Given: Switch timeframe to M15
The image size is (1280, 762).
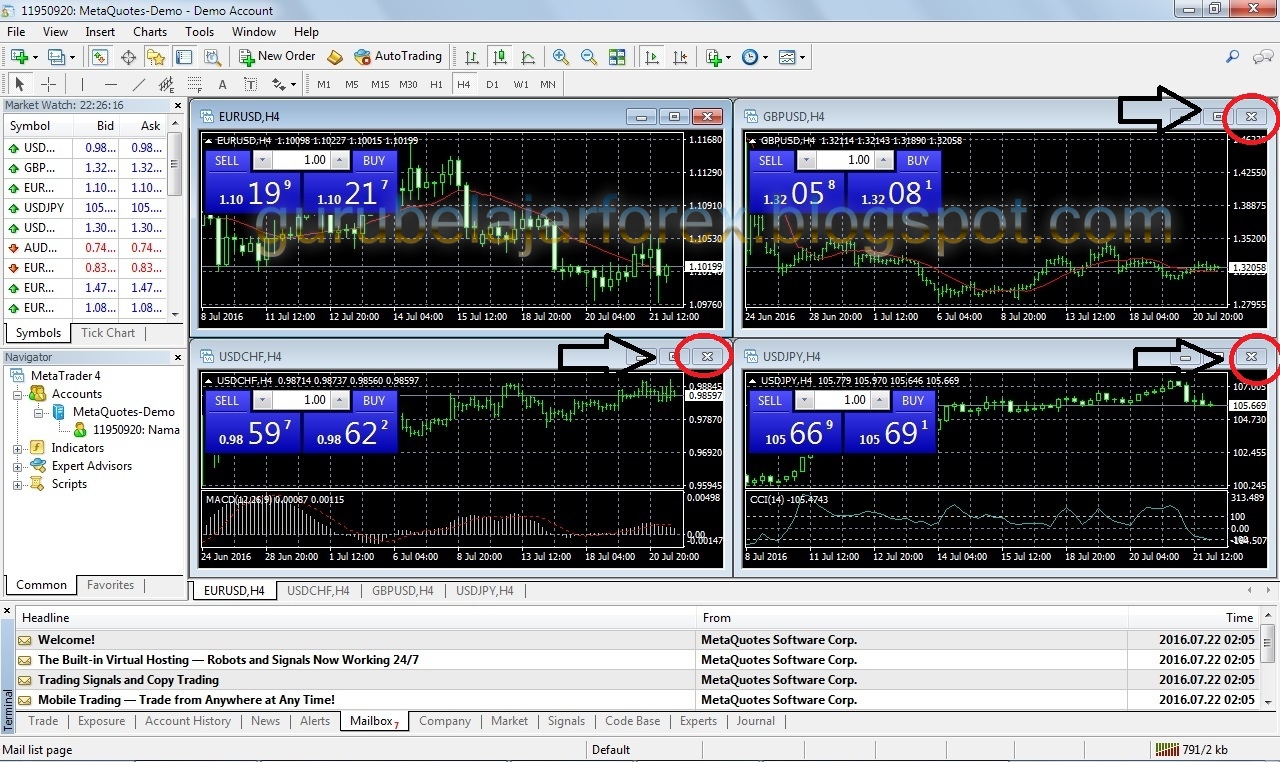Looking at the screenshot, I should point(380,85).
